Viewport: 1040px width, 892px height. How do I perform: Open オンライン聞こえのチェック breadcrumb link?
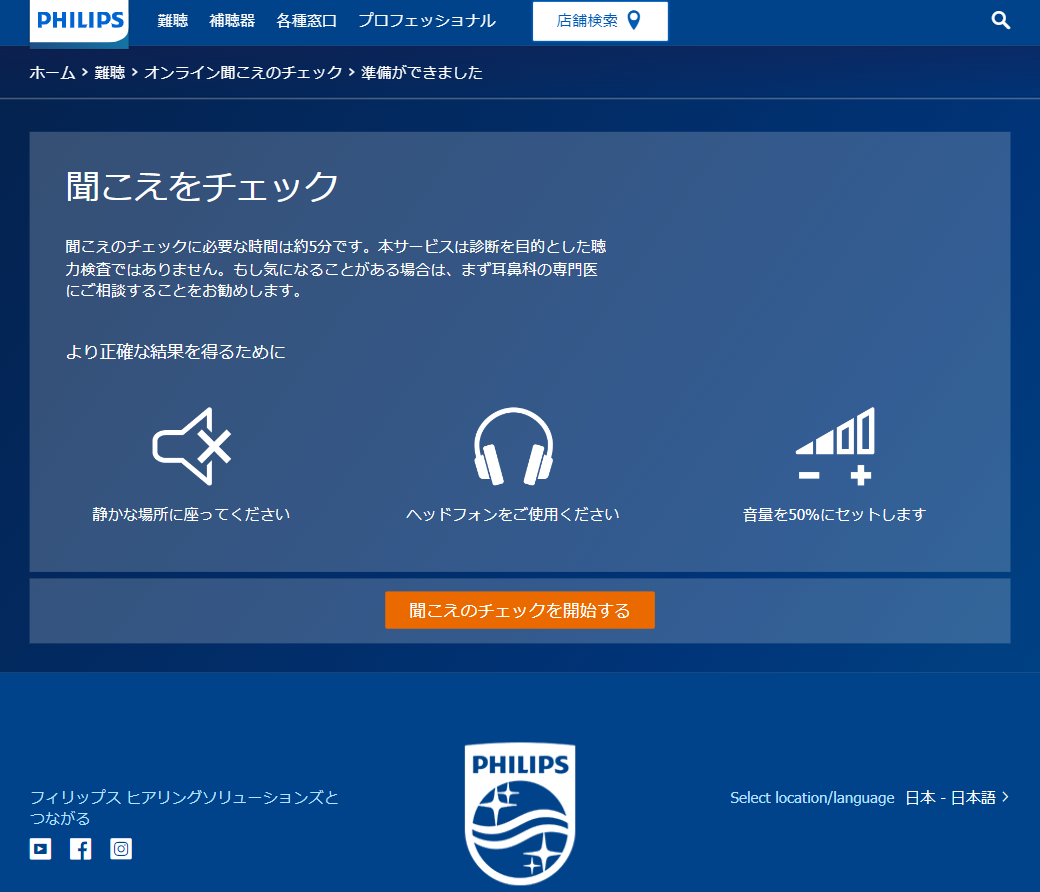tap(243, 72)
